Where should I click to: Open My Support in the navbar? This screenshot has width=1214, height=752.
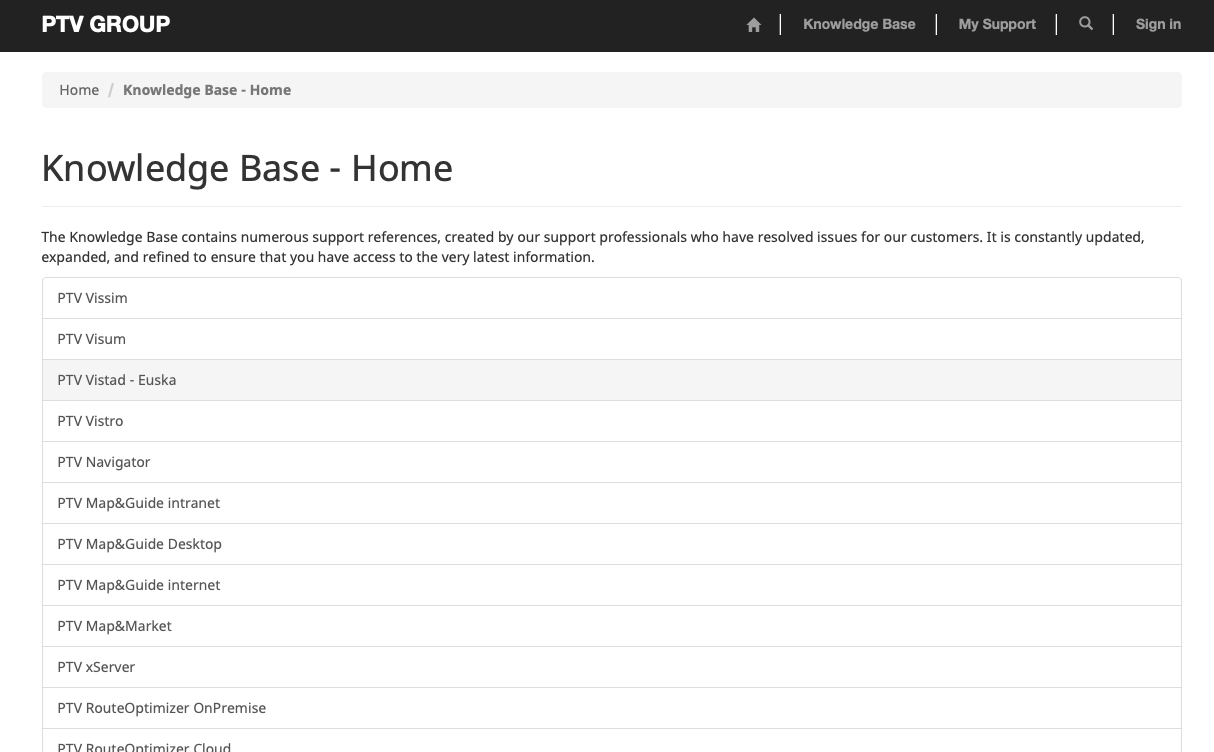(997, 24)
